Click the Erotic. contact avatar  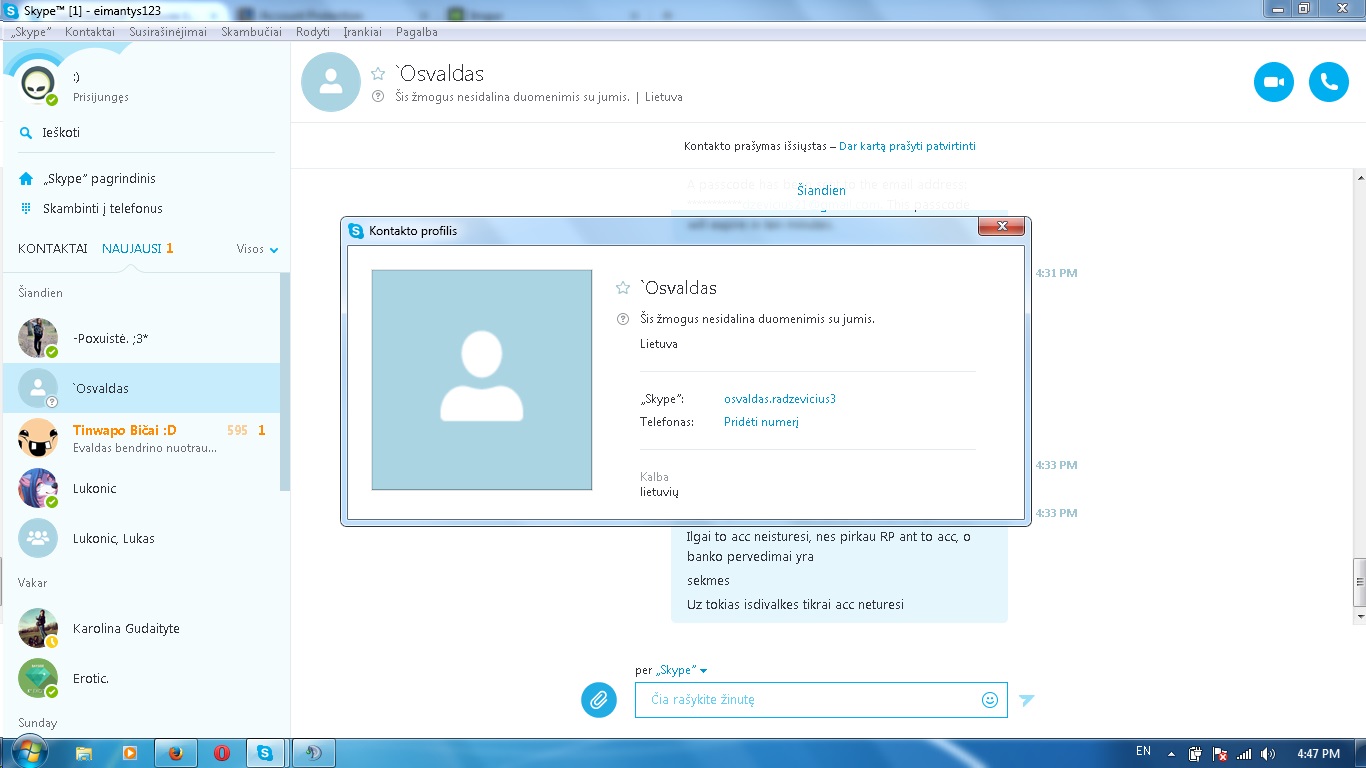[38, 678]
